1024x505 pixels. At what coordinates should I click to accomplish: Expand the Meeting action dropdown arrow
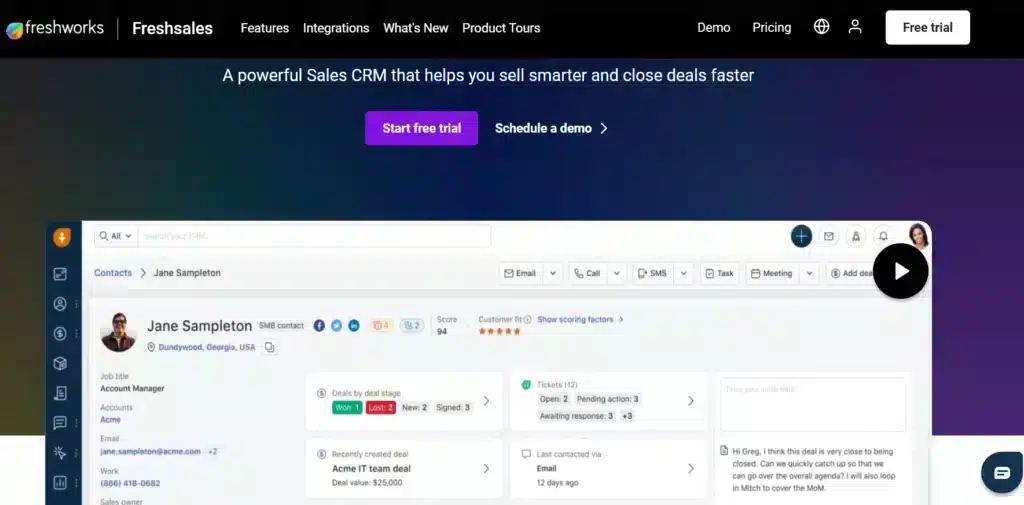(809, 273)
